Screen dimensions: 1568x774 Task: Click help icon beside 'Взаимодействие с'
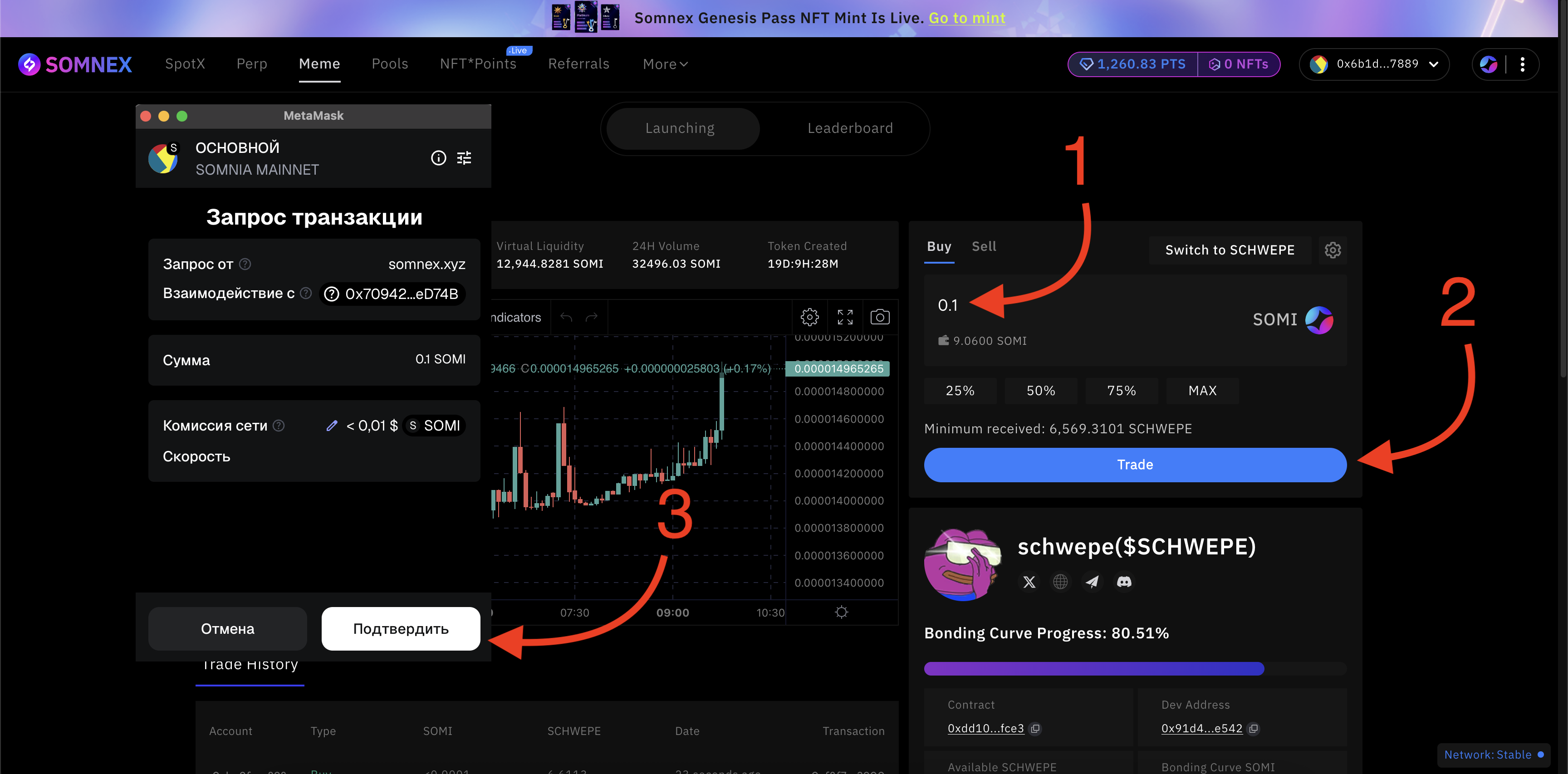[306, 293]
